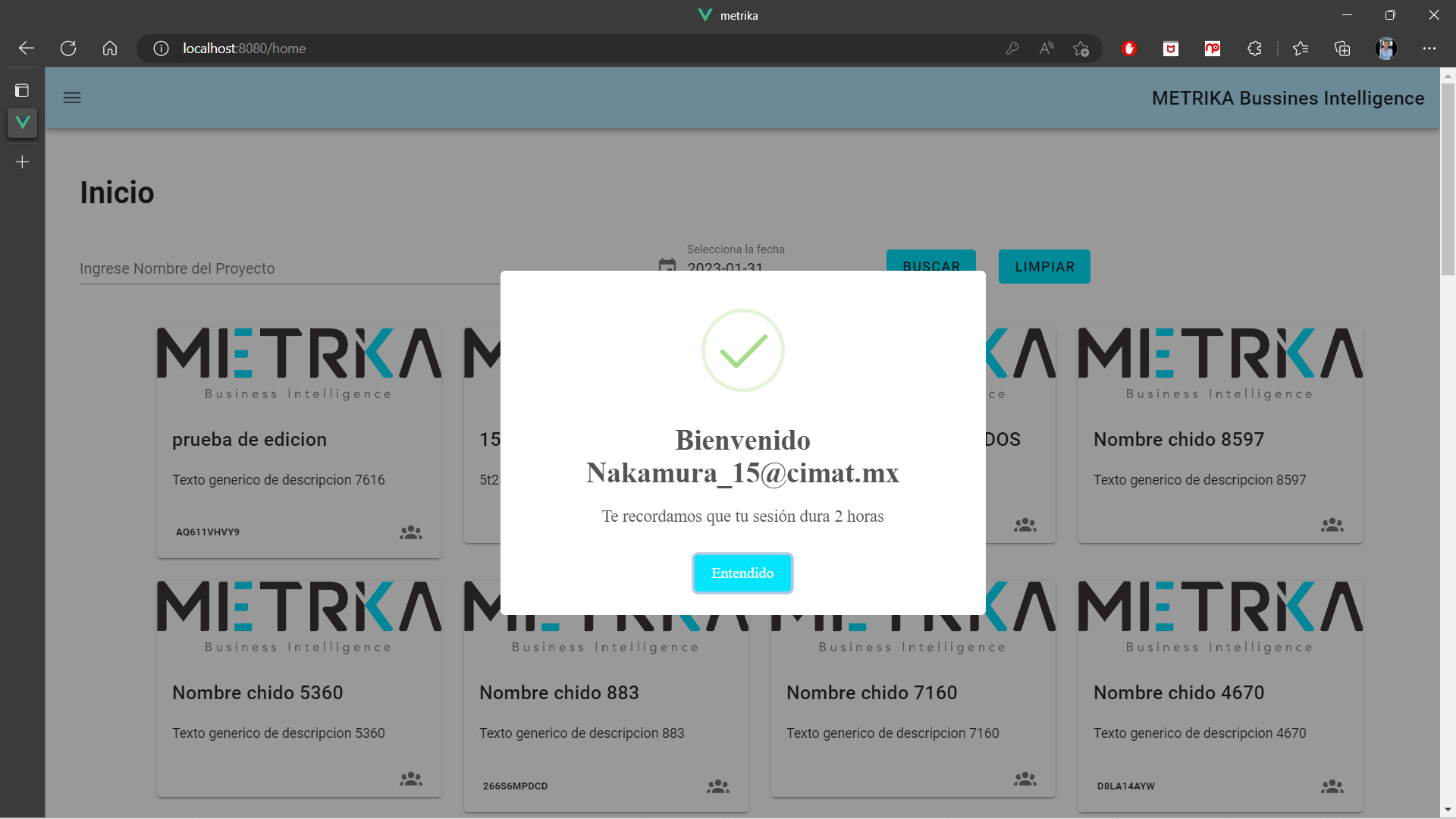Toggle the vertical tabs panel

coord(22,89)
